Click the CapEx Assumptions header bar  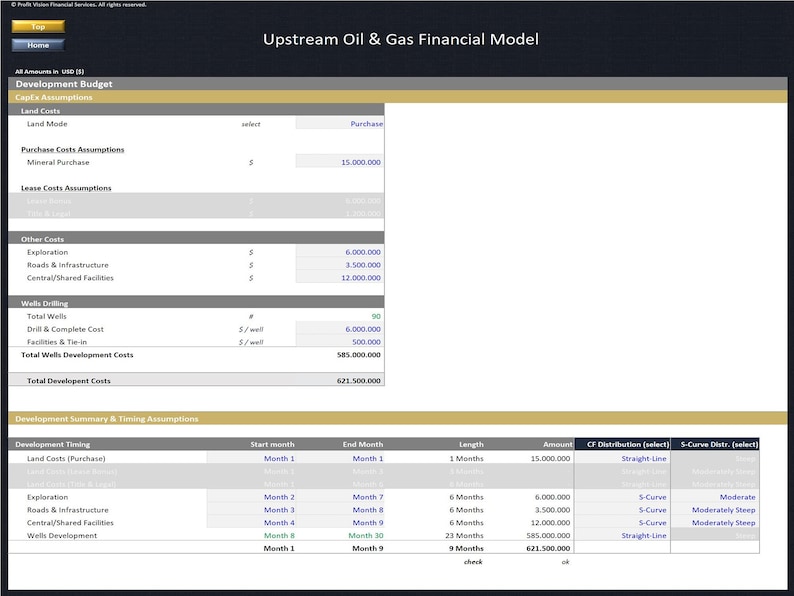[x=398, y=97]
